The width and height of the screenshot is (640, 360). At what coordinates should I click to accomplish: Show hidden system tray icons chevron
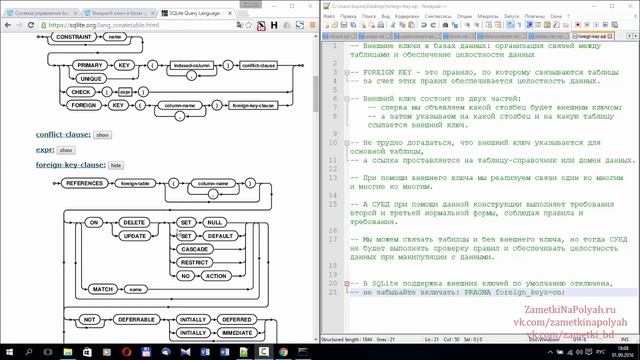[x=550, y=352]
